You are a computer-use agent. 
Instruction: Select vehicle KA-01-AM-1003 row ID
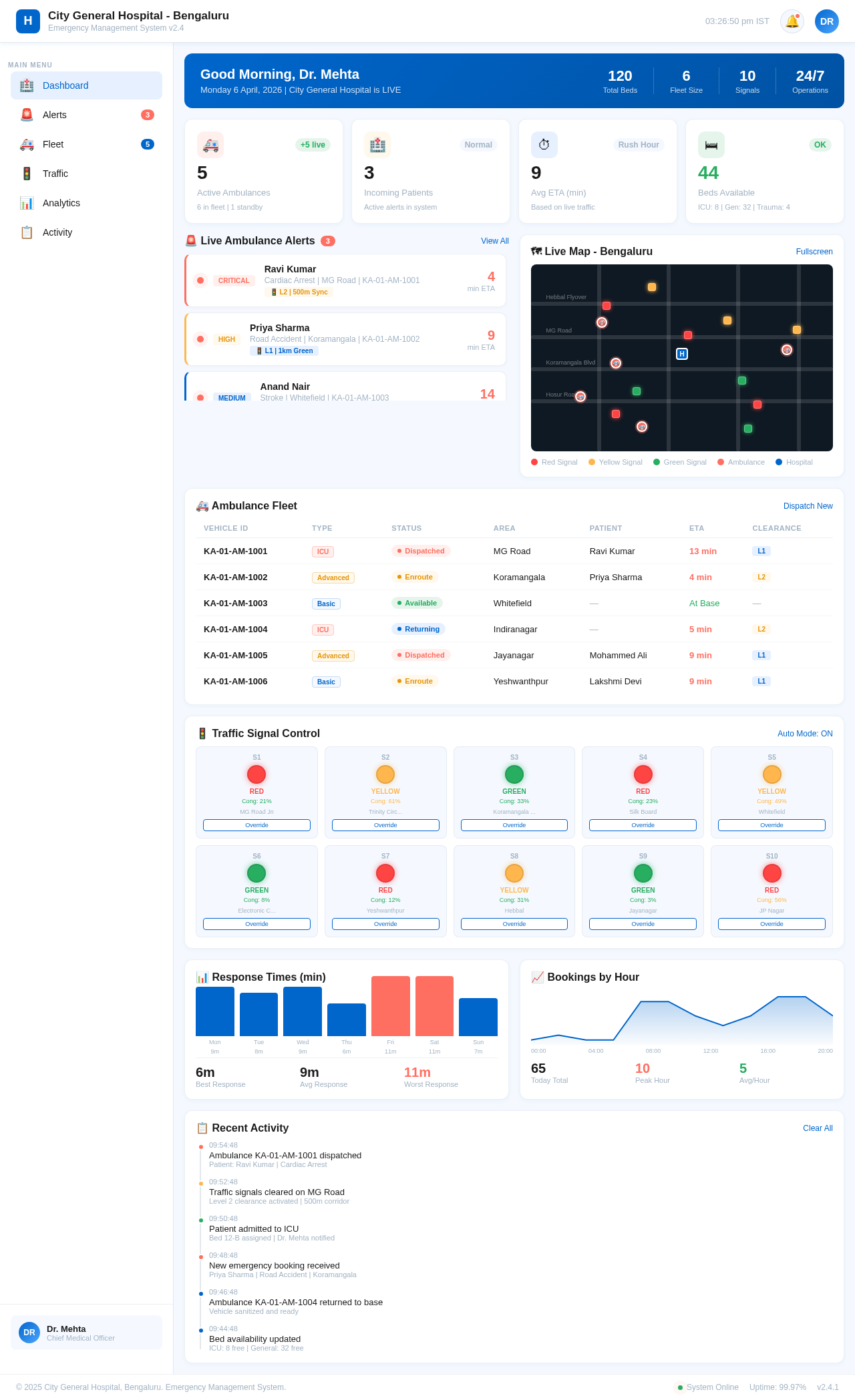click(236, 603)
